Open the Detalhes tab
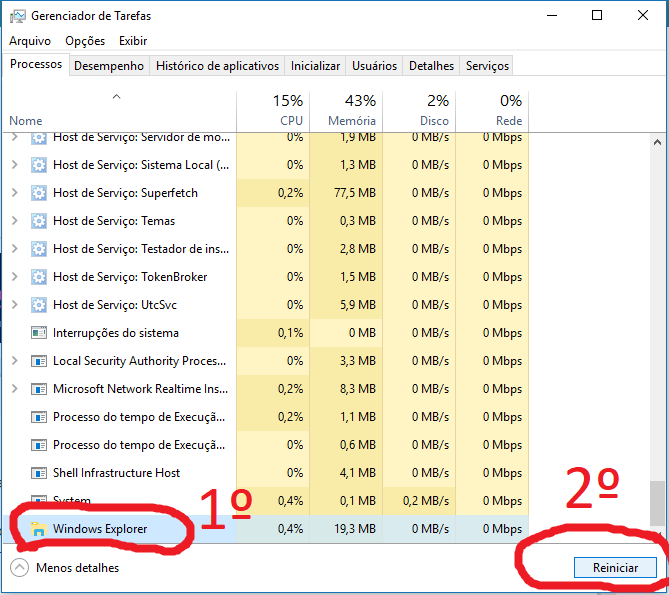Image resolution: width=669 pixels, height=595 pixels. [431, 66]
